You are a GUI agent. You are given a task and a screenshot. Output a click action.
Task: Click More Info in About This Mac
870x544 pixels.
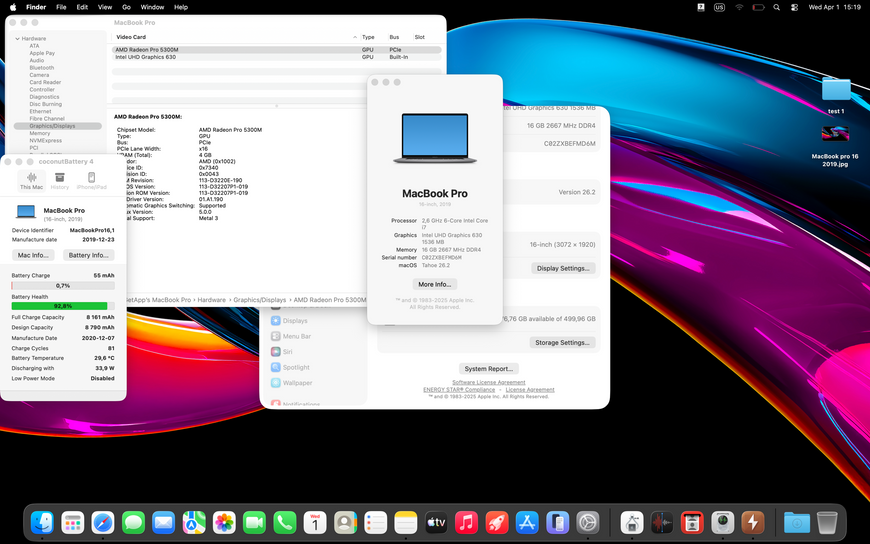(434, 284)
